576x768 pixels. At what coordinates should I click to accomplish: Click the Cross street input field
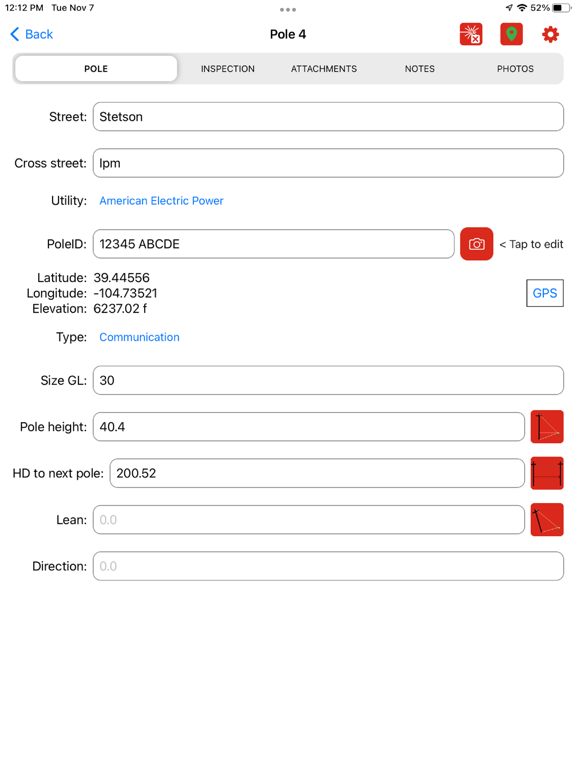(x=328, y=163)
